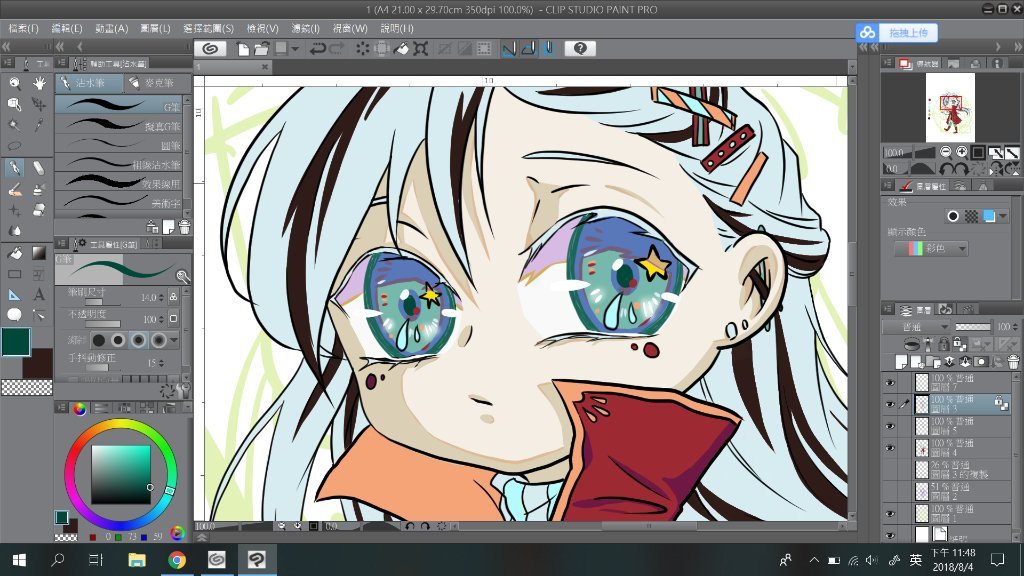Select the 擬真G筆 brush preset
This screenshot has height=576, width=1024.
[120, 125]
